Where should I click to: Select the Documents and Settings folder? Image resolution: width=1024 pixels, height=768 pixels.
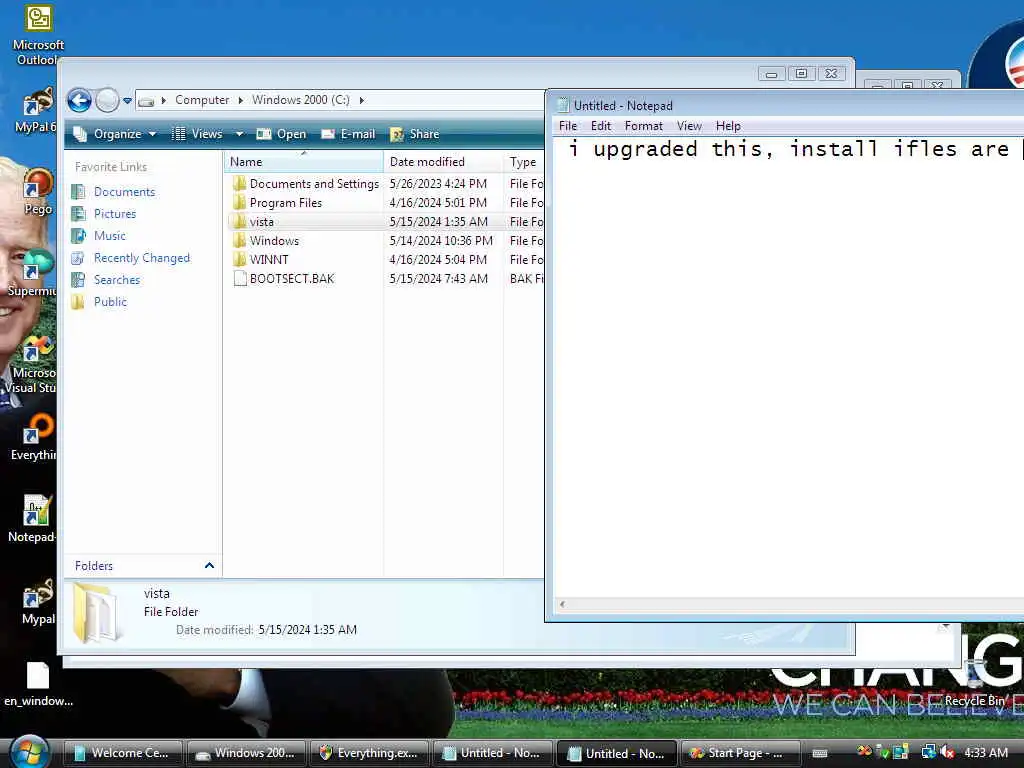pyautogui.click(x=314, y=184)
